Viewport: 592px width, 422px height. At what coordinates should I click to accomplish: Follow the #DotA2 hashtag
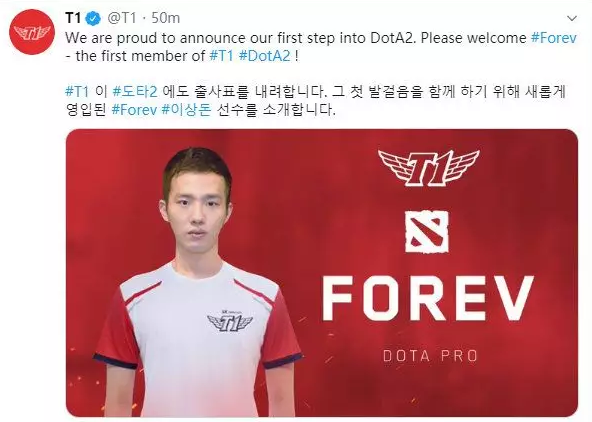[x=265, y=56]
